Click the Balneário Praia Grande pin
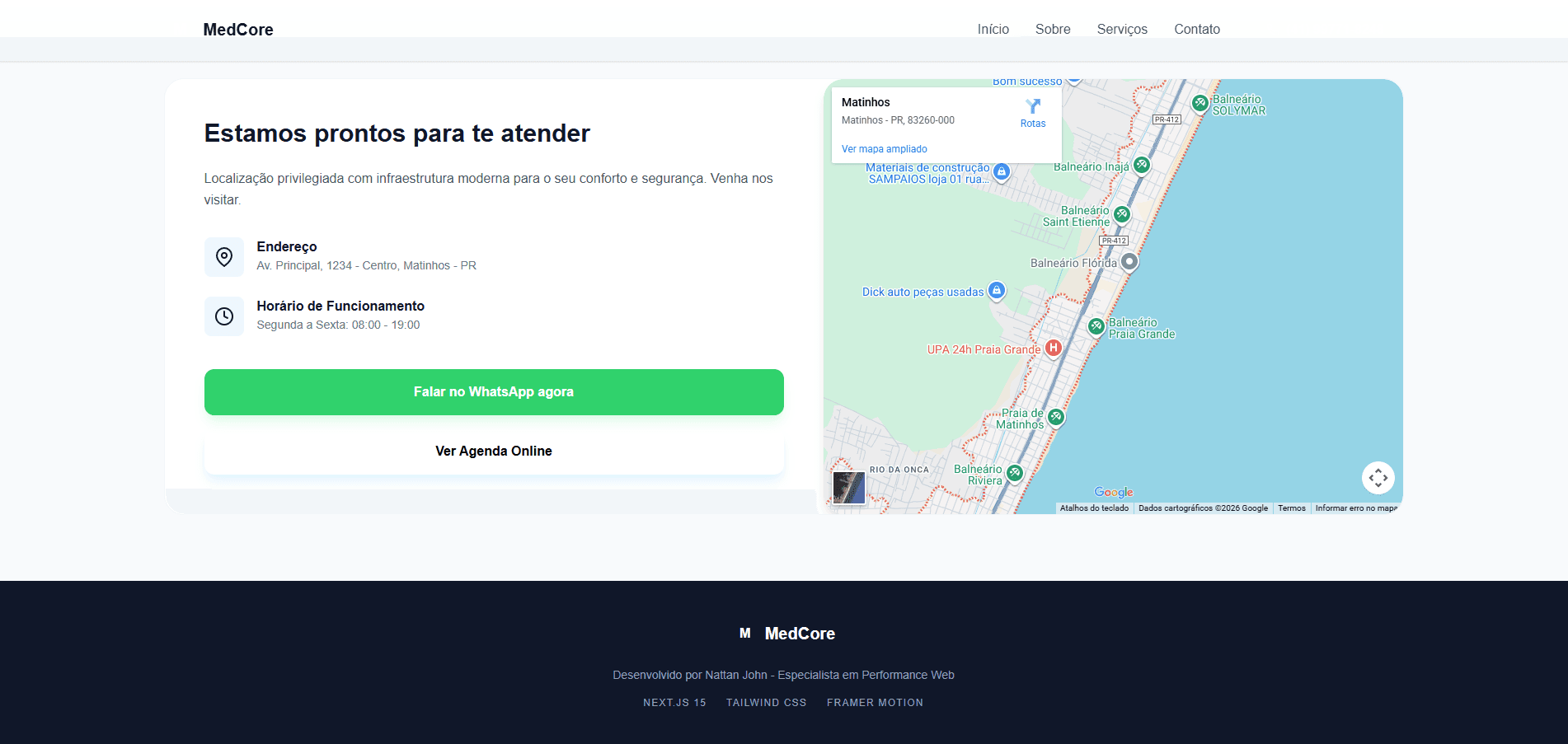 click(x=1096, y=326)
